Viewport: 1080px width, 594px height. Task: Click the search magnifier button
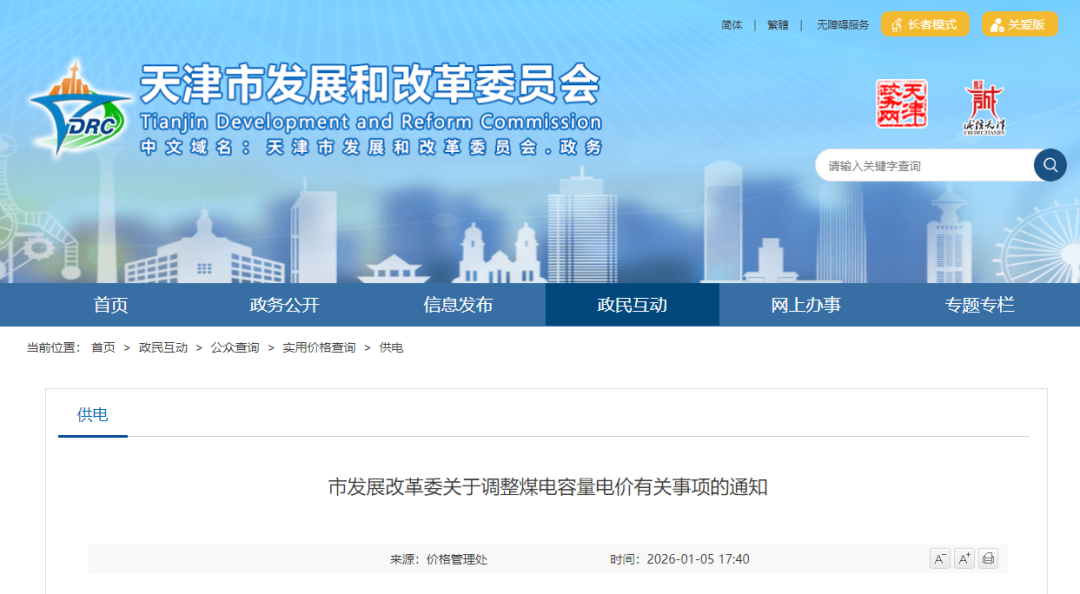coord(1050,165)
